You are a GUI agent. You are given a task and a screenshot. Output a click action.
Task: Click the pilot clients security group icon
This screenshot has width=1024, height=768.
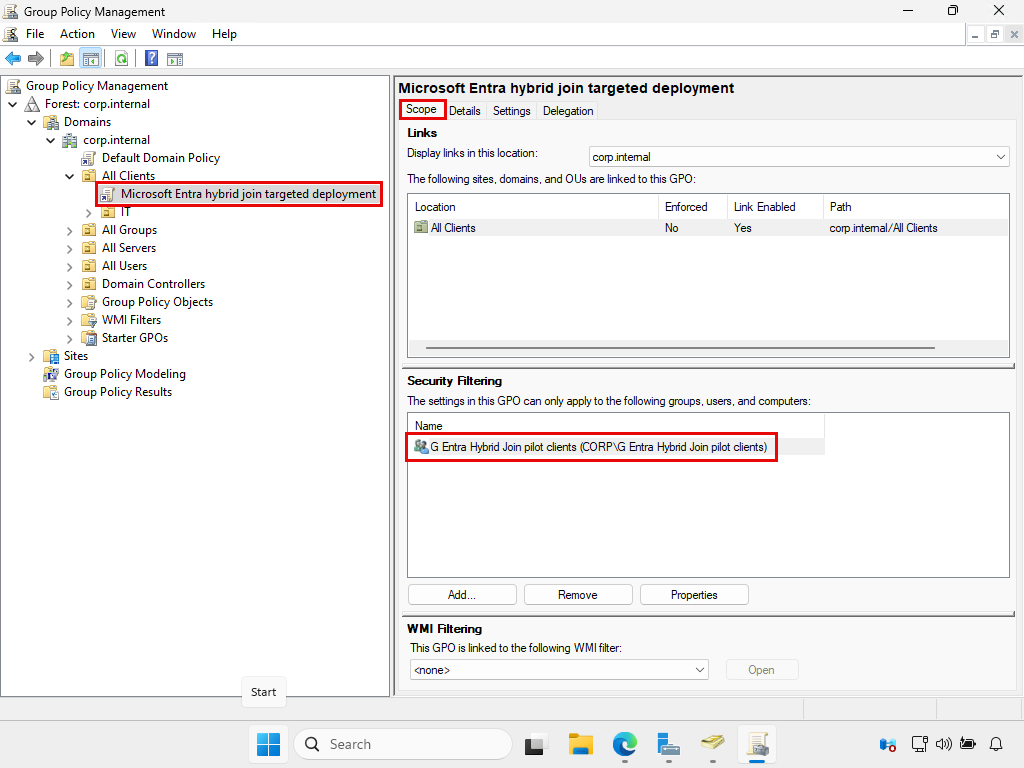421,447
